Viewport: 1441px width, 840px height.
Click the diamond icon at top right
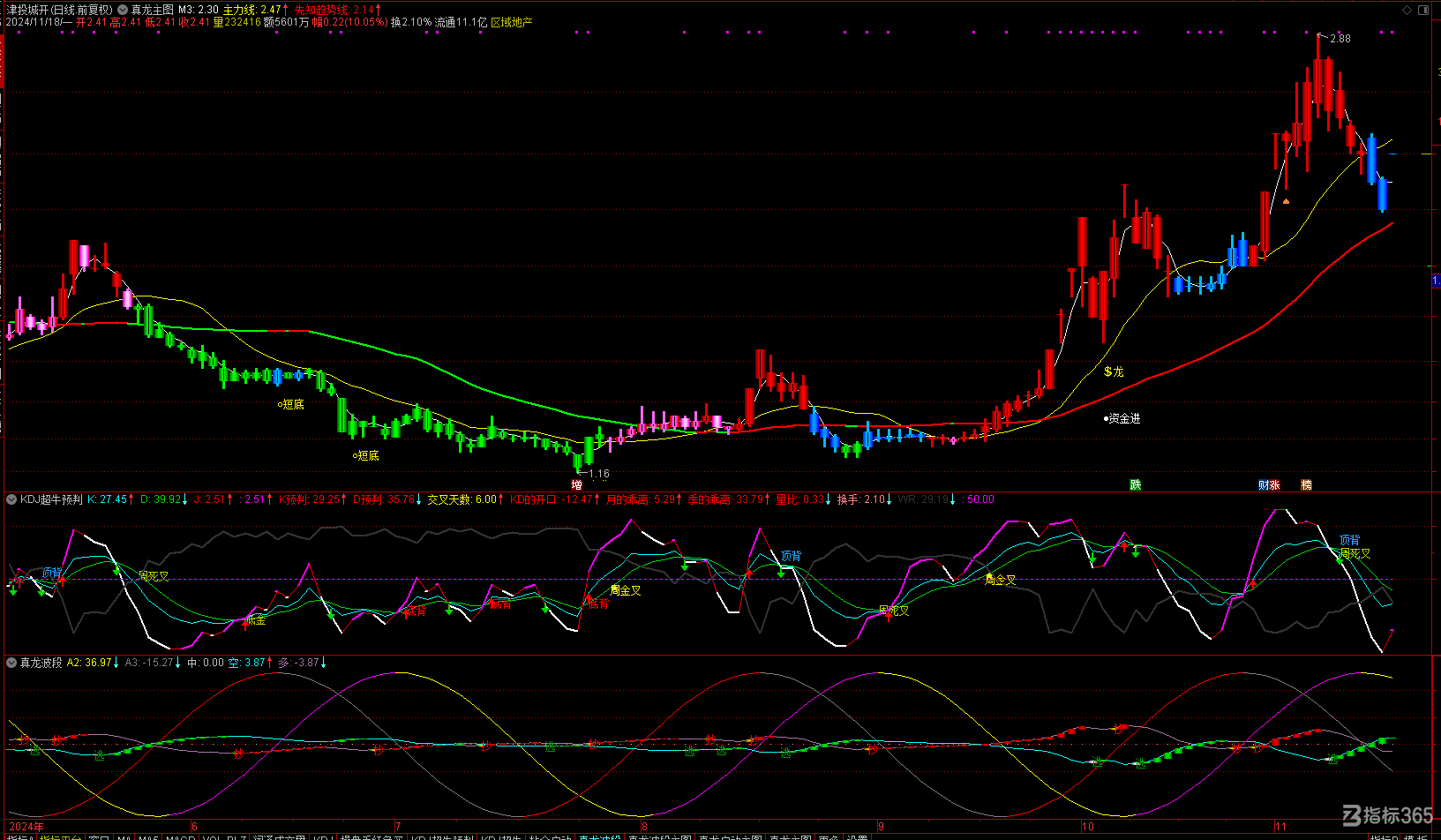[1407, 11]
